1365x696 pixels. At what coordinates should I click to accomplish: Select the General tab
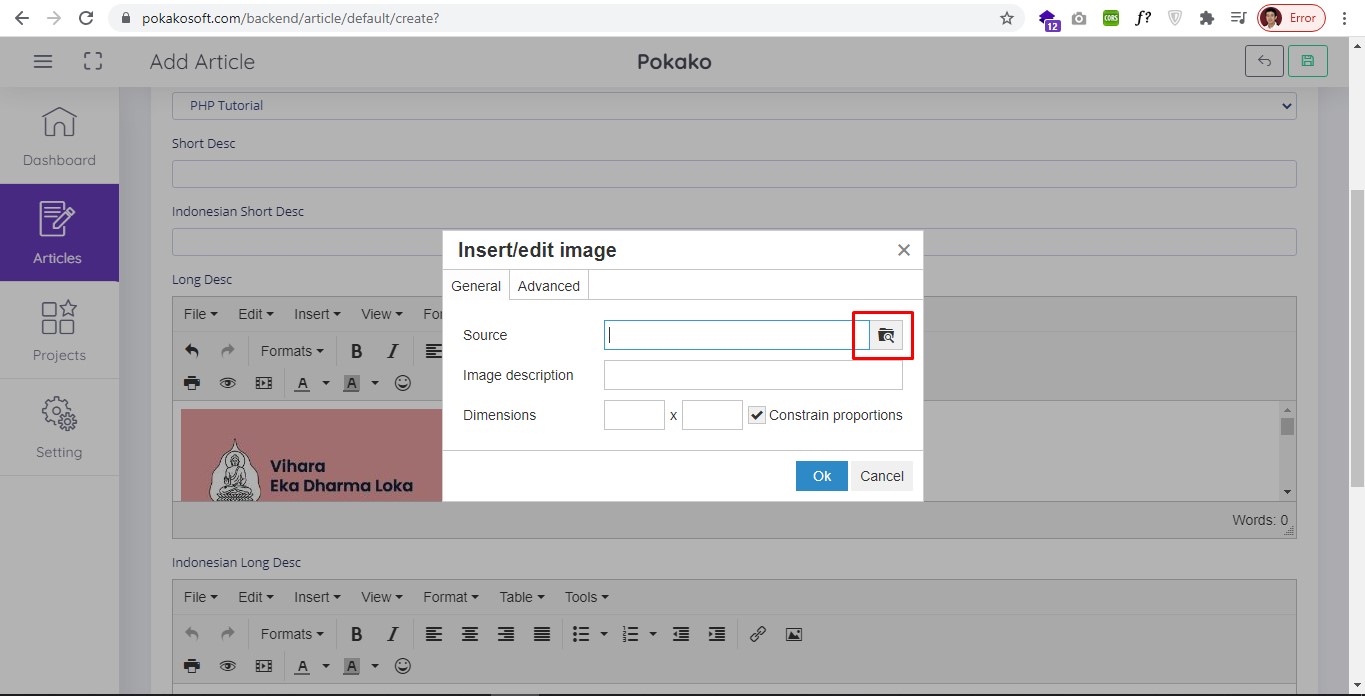tap(476, 286)
